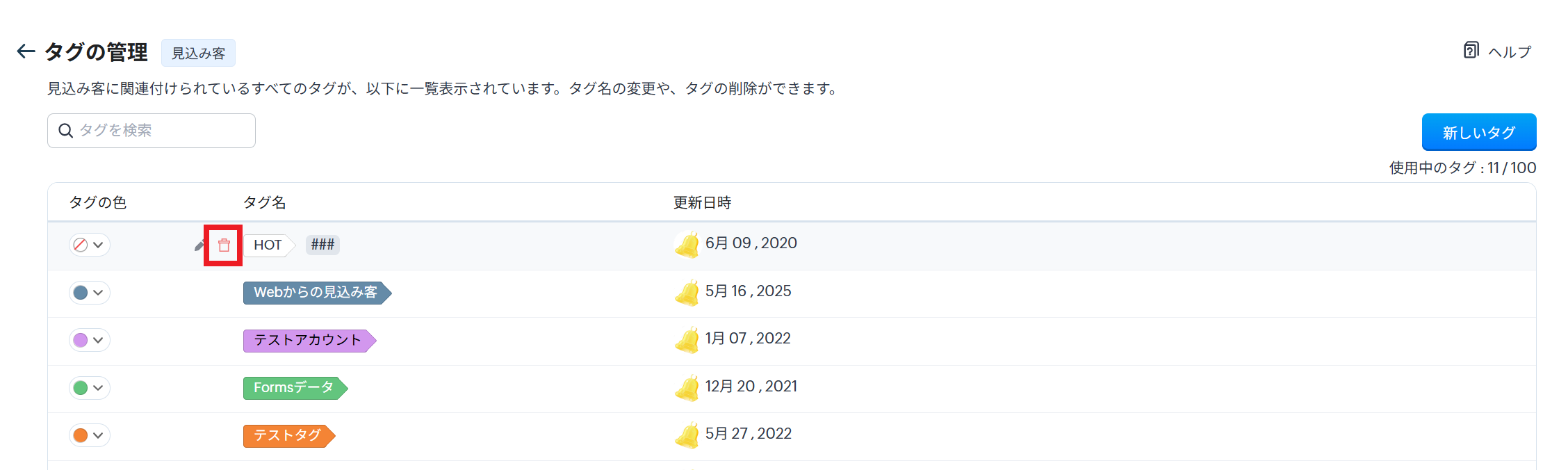The image size is (1568, 470).
Task: Click the pencil edit icon for HOT tag
Action: 199,245
